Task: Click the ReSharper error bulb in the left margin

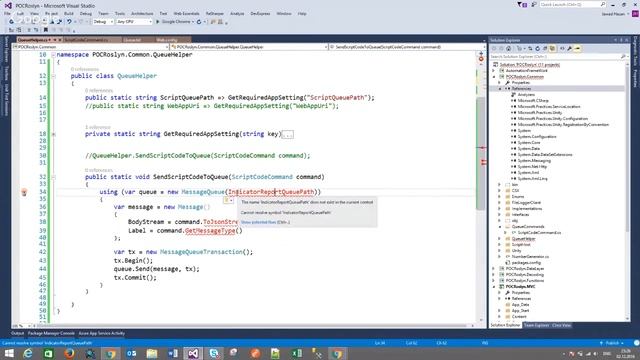Action: coord(24,192)
